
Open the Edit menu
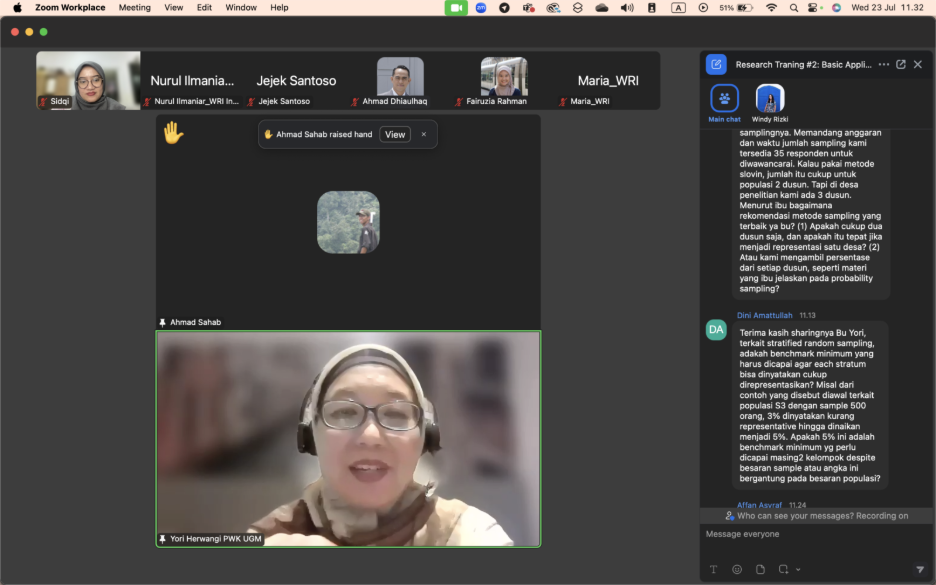pos(204,8)
